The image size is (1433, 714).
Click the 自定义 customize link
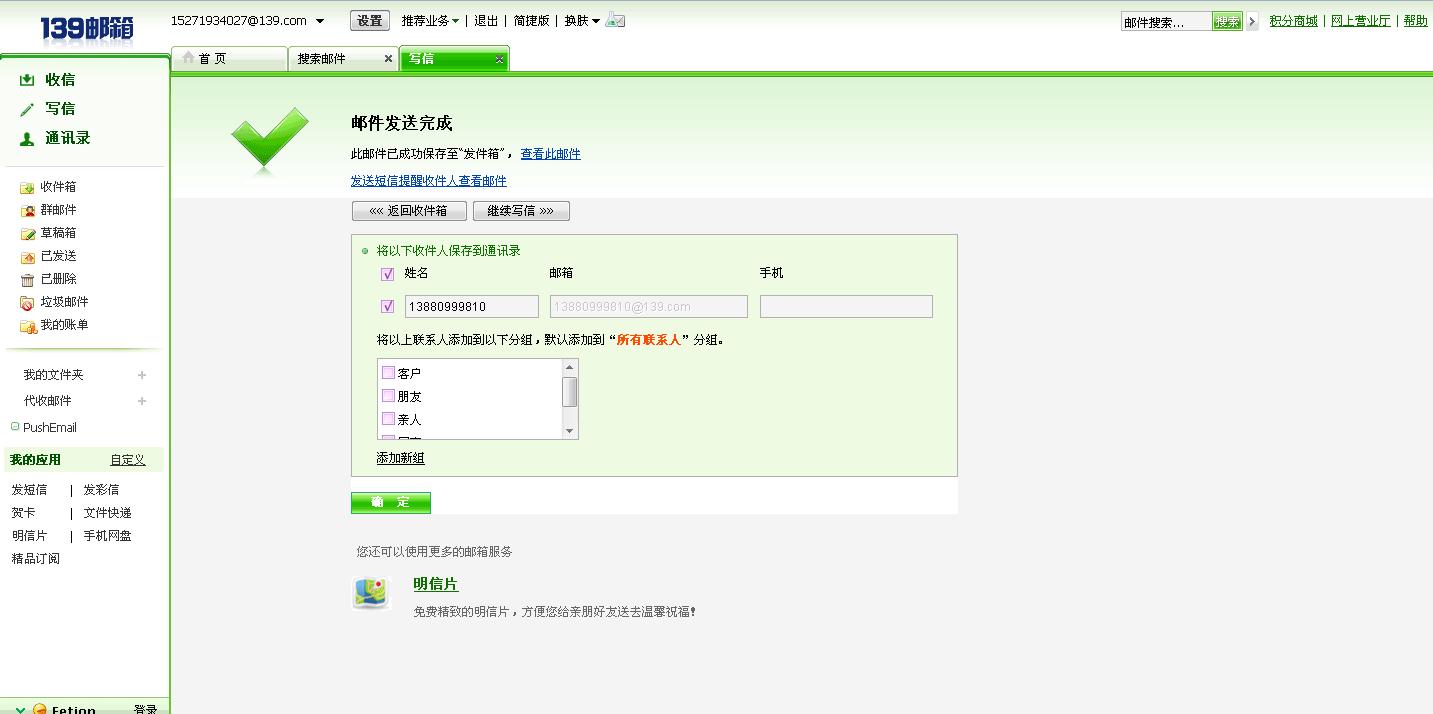[128, 460]
